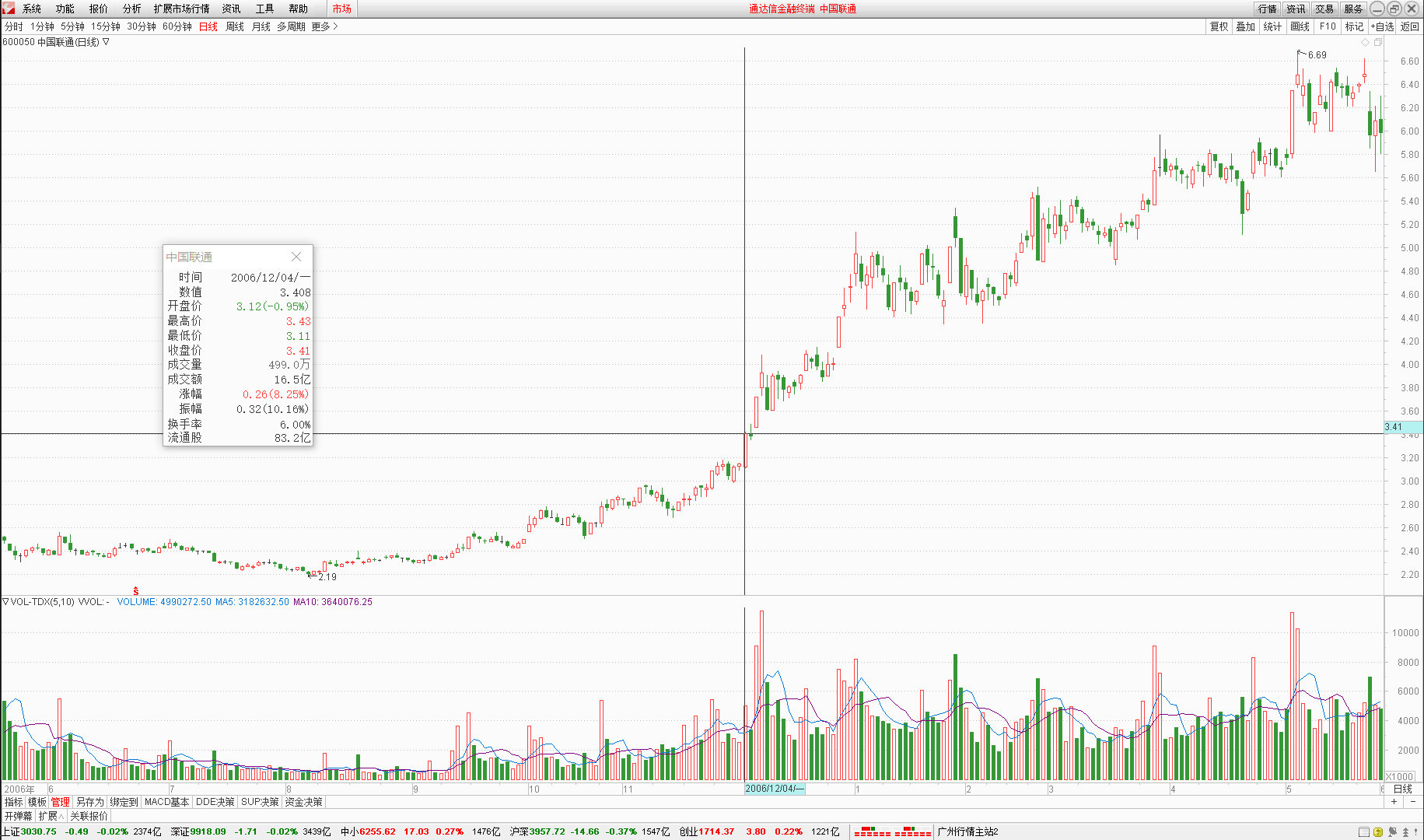1424x840 pixels.
Task: Zoom in the chart with plus button
Action: click(1394, 802)
